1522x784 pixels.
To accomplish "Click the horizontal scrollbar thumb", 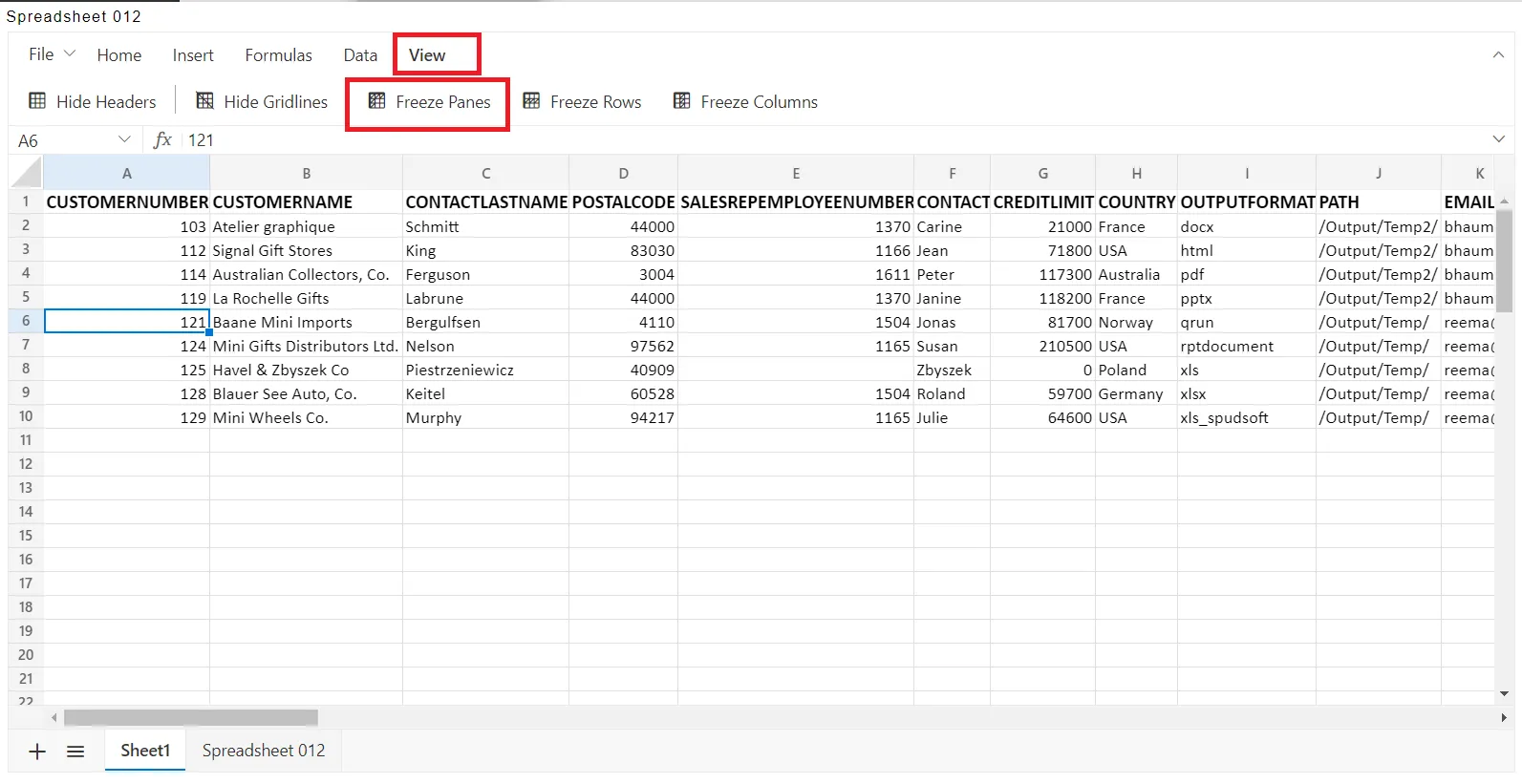I will click(191, 717).
